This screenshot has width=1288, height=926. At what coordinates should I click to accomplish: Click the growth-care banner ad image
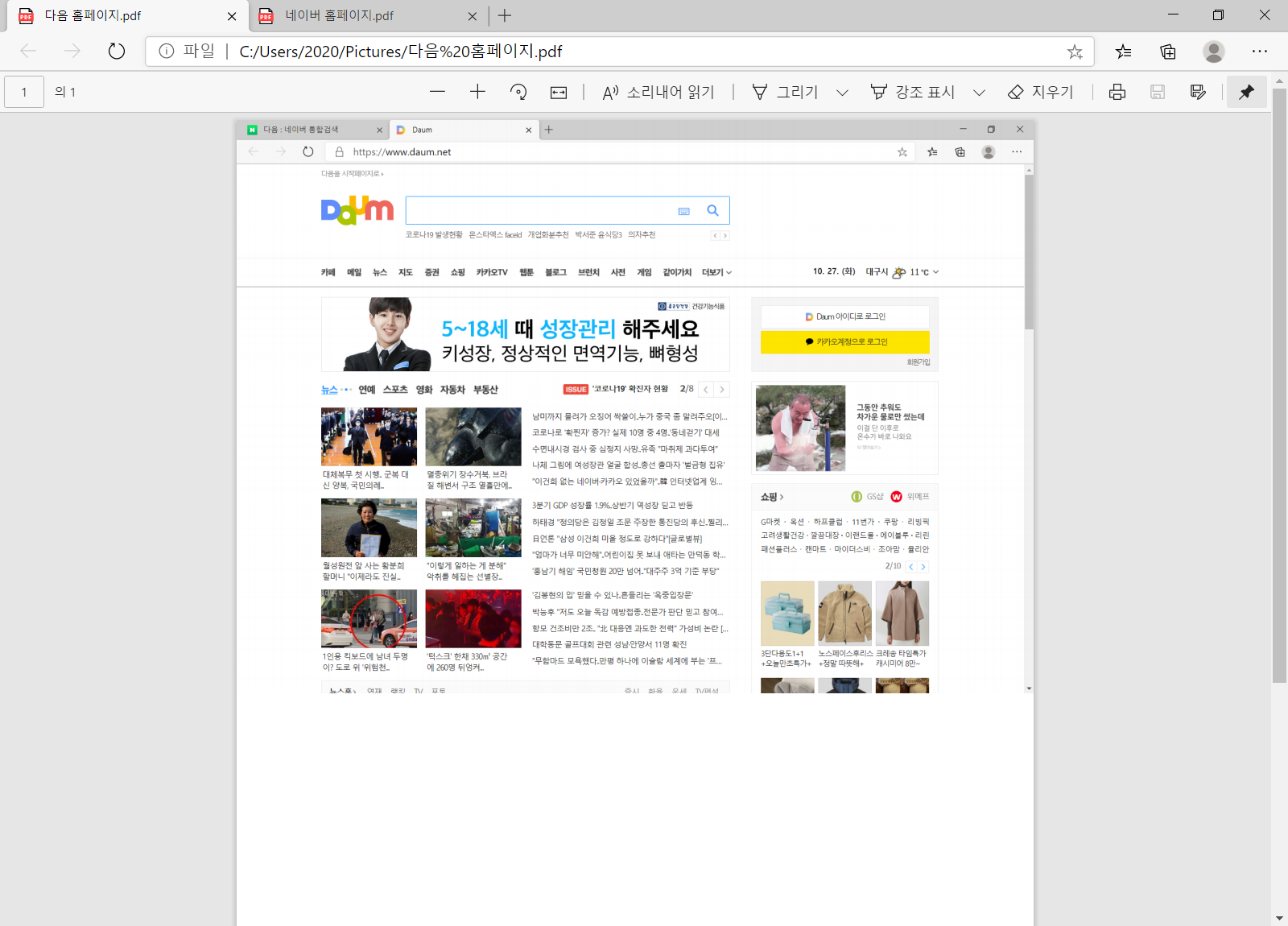pos(526,334)
